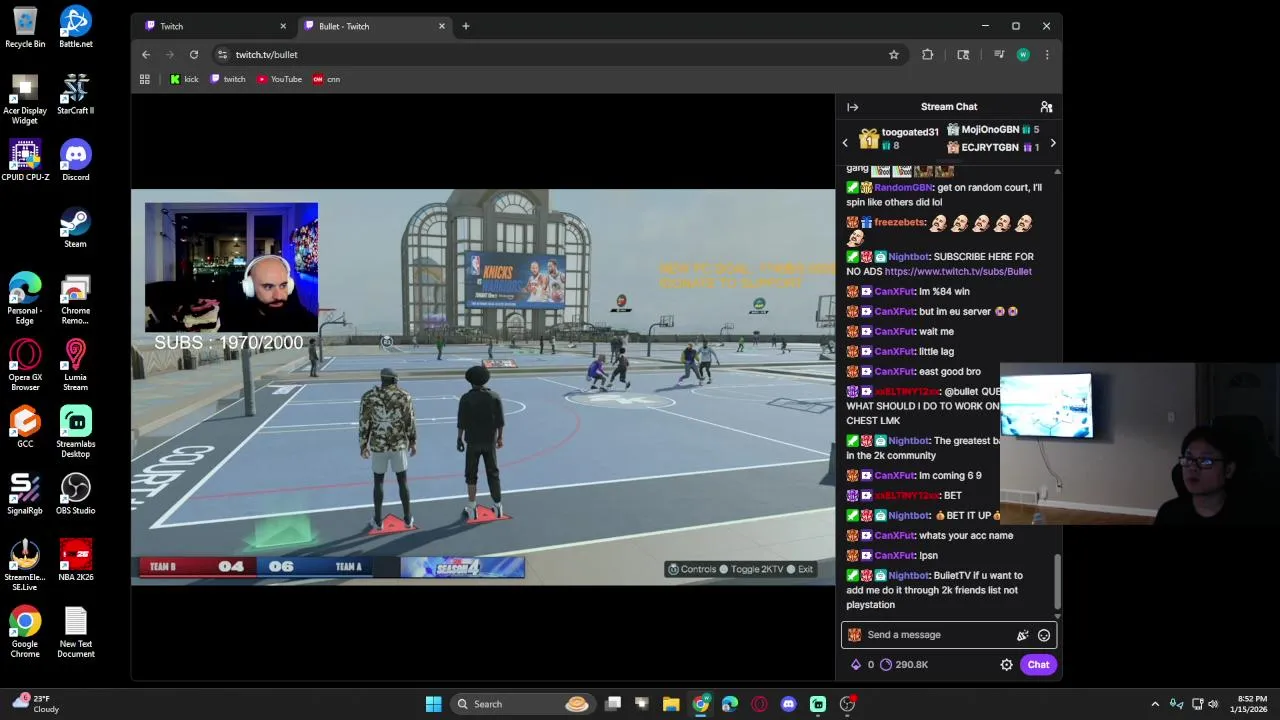This screenshot has width=1280, height=720.
Task: Open Discord from taskbar
Action: 788,704
